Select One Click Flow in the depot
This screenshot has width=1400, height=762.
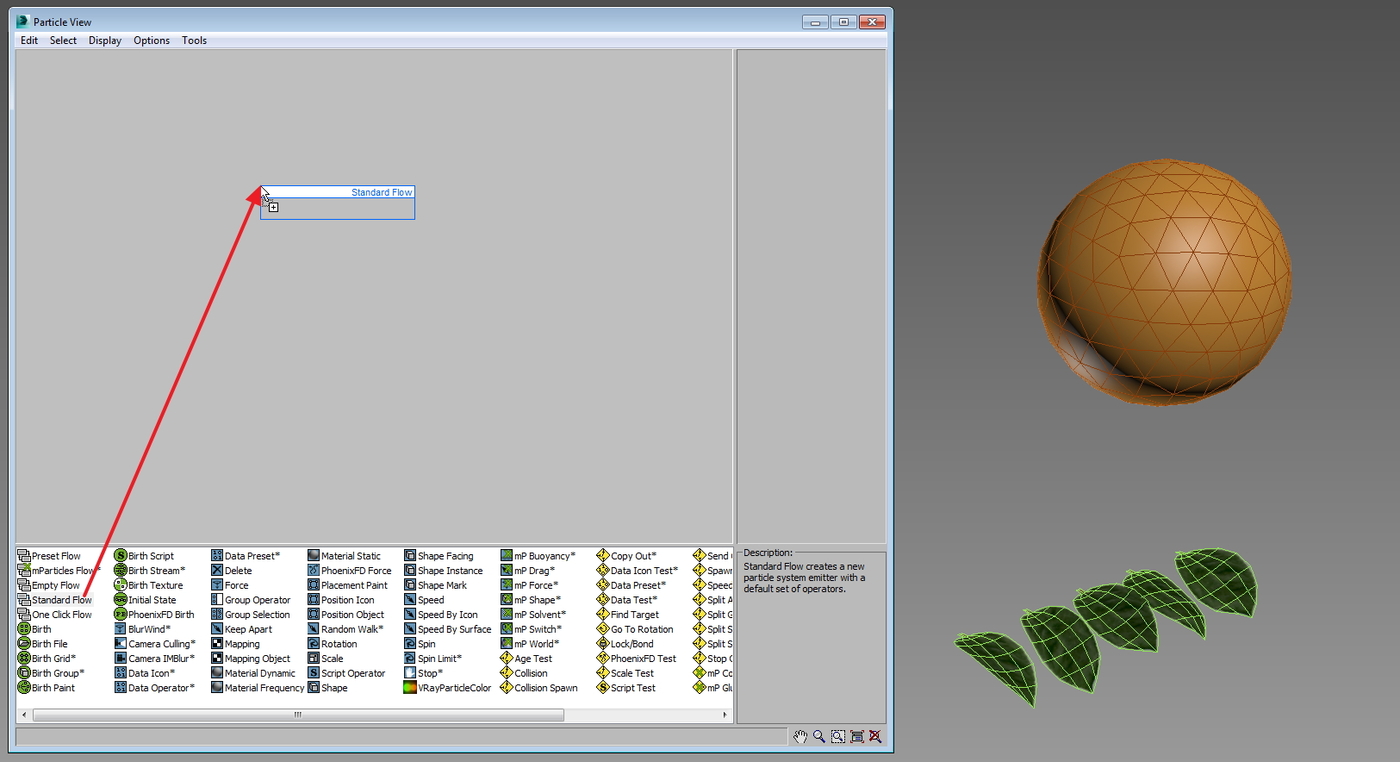[x=54, y=615]
